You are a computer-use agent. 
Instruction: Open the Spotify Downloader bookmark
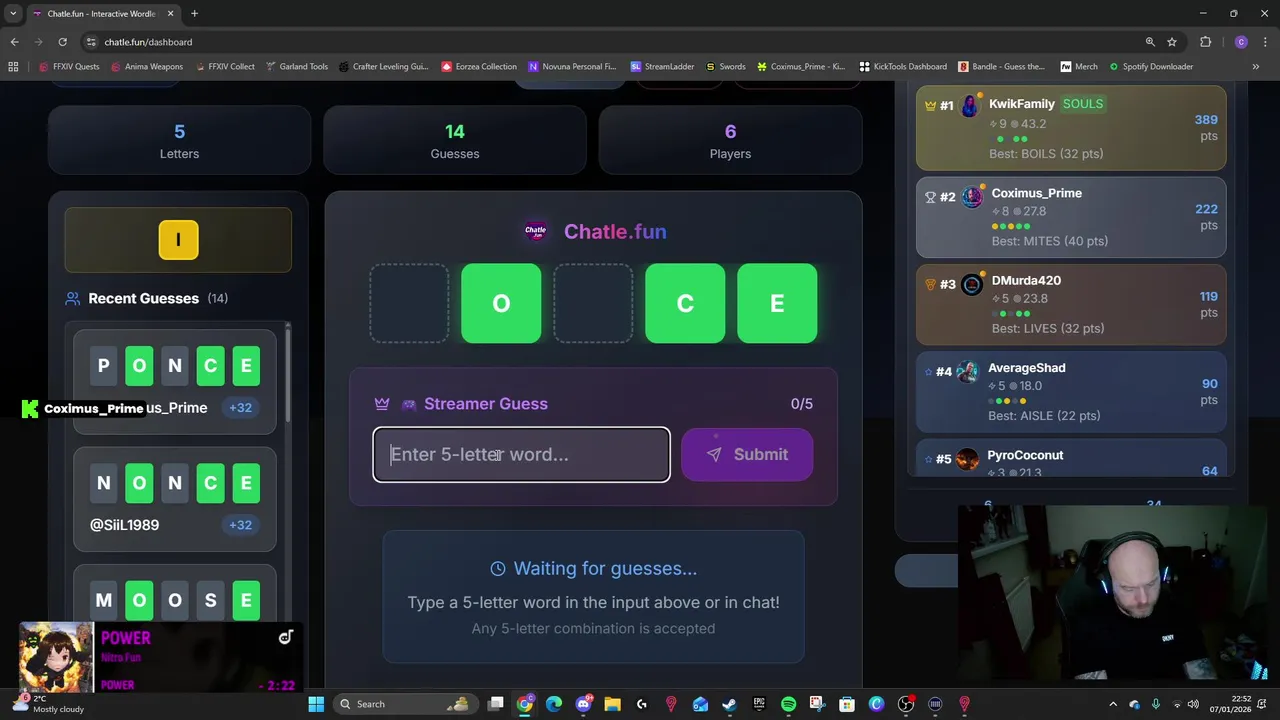[1150, 67]
